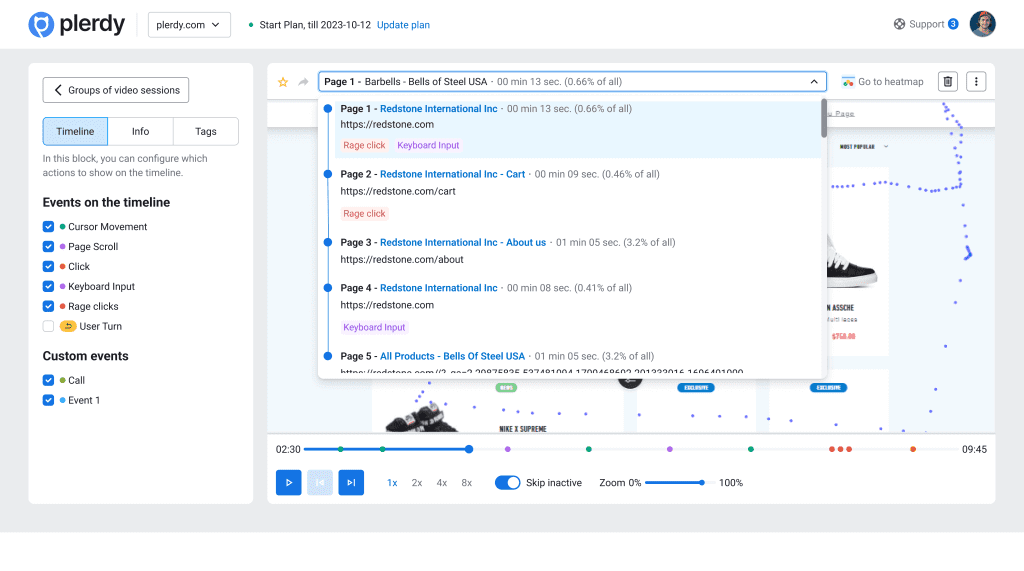
Task: Uncheck the Call custom event
Action: click(x=48, y=380)
